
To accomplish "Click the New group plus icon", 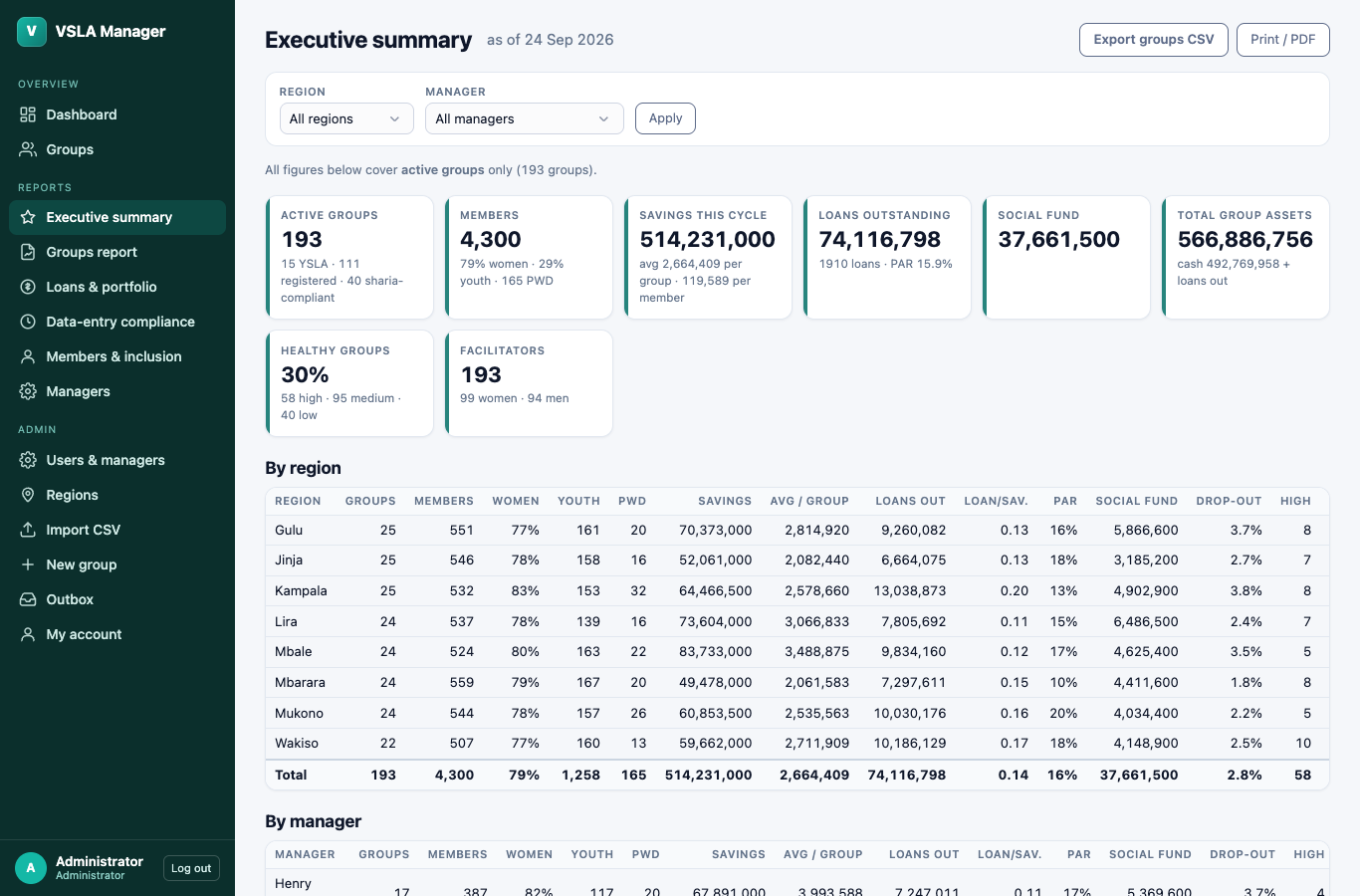I will 28,564.
